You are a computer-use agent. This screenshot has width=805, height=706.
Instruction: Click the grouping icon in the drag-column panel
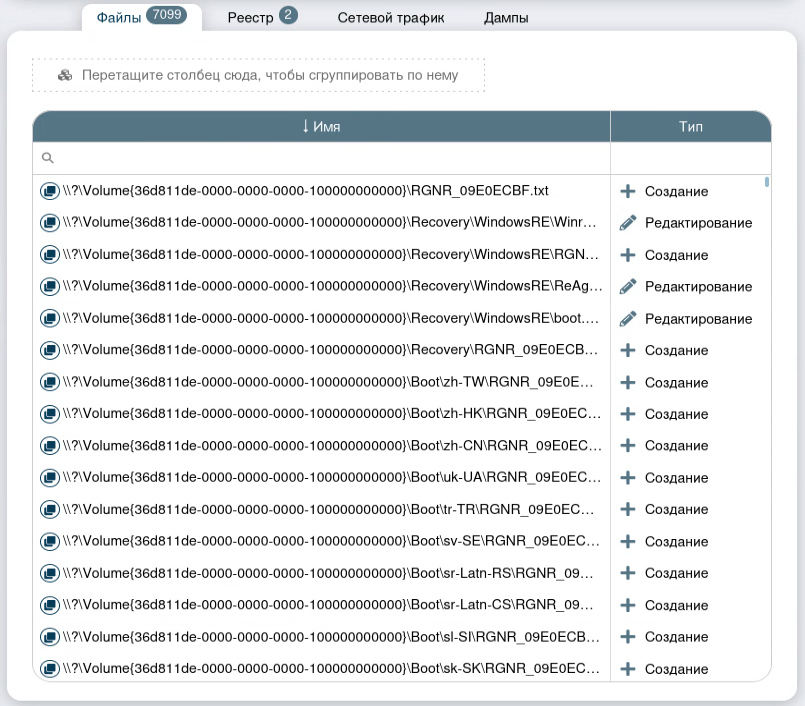tap(65, 75)
